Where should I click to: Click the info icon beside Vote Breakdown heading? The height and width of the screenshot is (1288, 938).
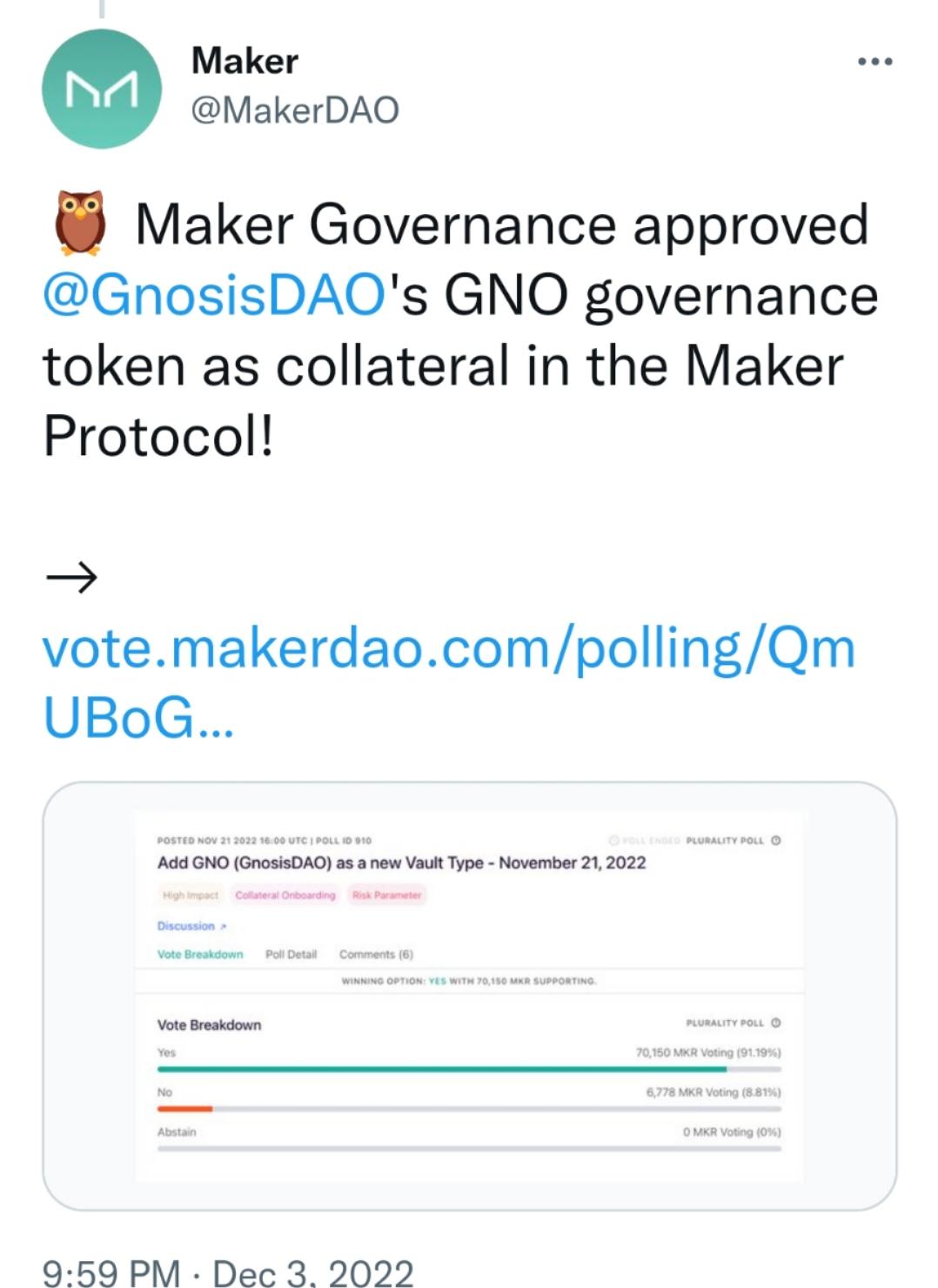click(x=776, y=1024)
